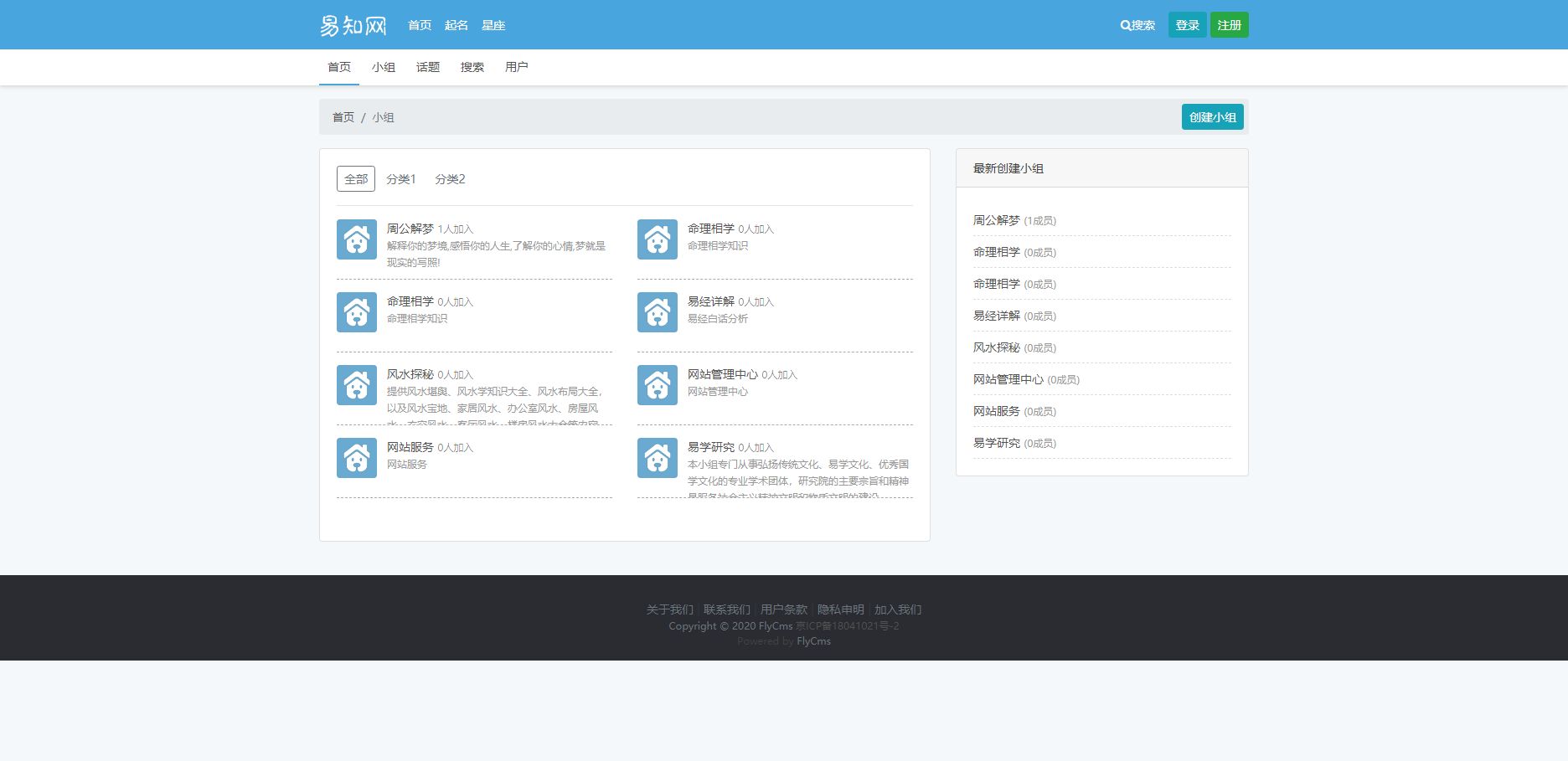Click the green 注册 button
Viewport: 1568px width, 761px height.
coord(1229,25)
